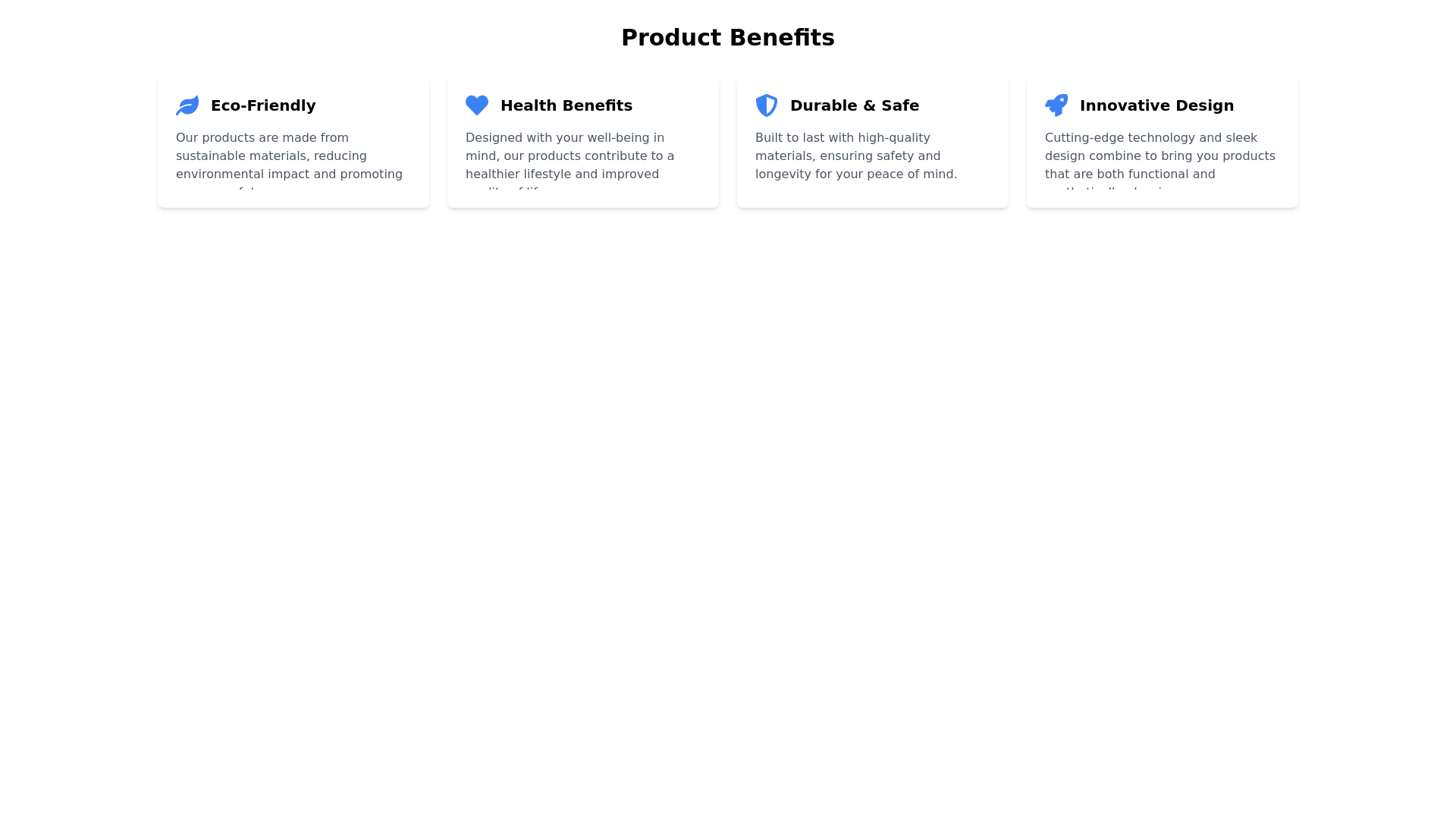Click the shield icon beside Durable & Safe
Screen dimensions: 1456x819
click(x=767, y=105)
